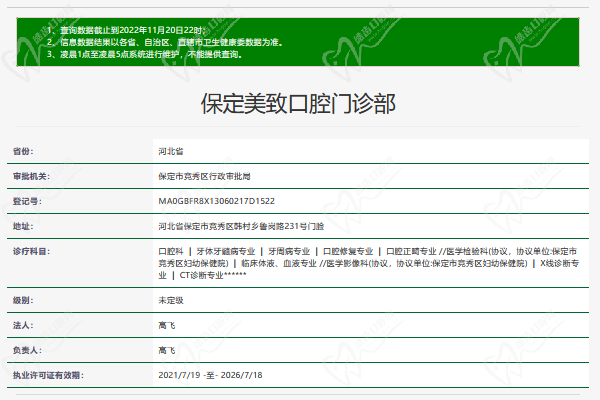
Task: Select the 省份 label
Action: 23,151
